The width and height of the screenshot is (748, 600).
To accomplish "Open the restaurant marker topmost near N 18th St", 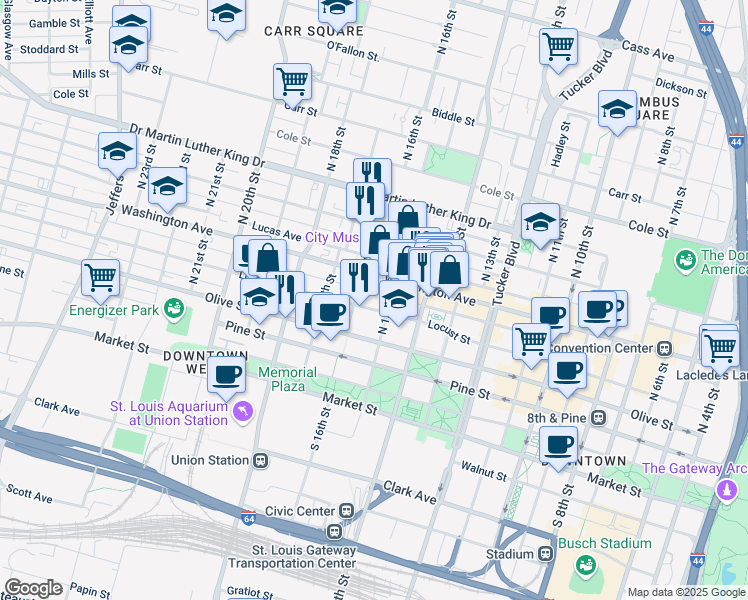I will pos(373,171).
